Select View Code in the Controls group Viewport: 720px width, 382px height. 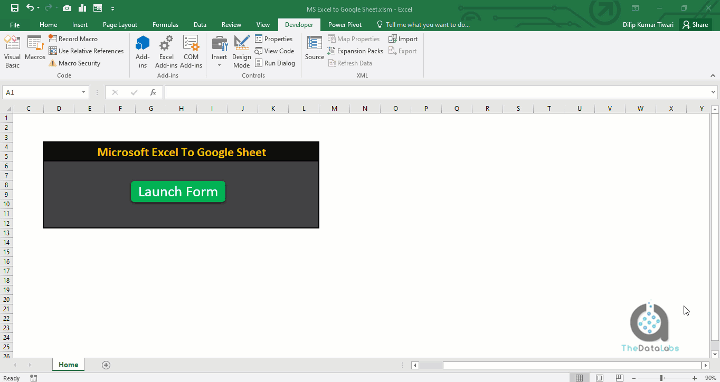[275, 51]
